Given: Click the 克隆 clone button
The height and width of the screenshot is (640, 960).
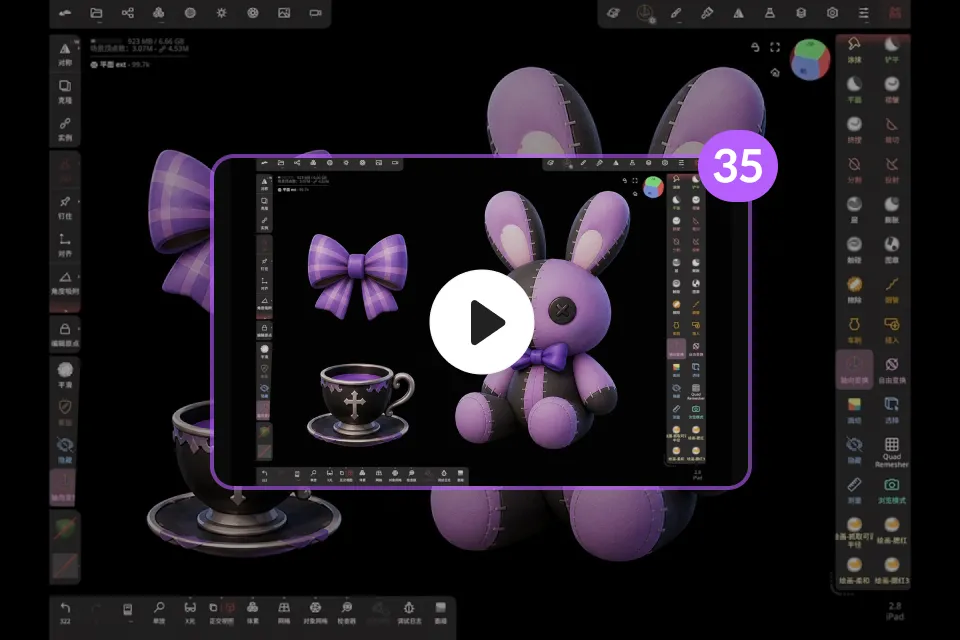Looking at the screenshot, I should click(65, 91).
